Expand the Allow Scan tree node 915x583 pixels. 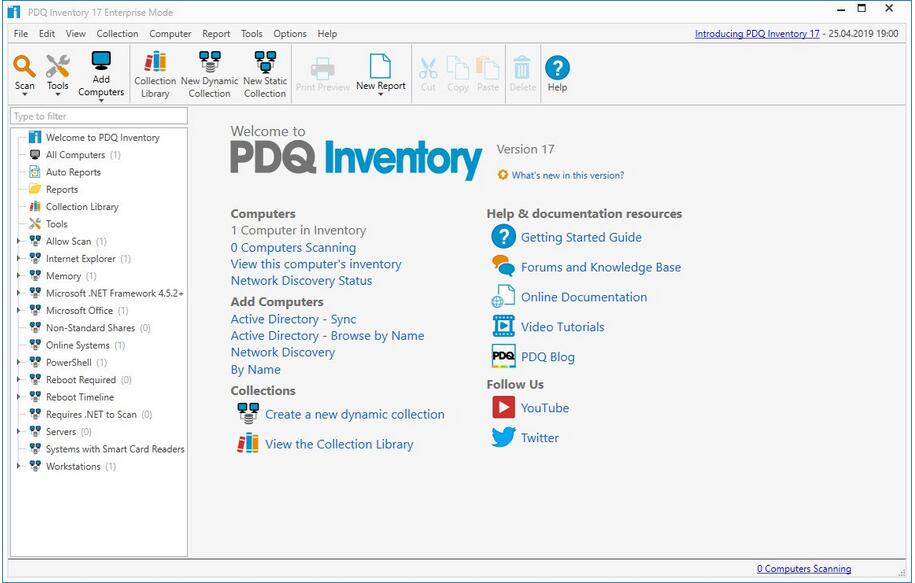(x=19, y=240)
